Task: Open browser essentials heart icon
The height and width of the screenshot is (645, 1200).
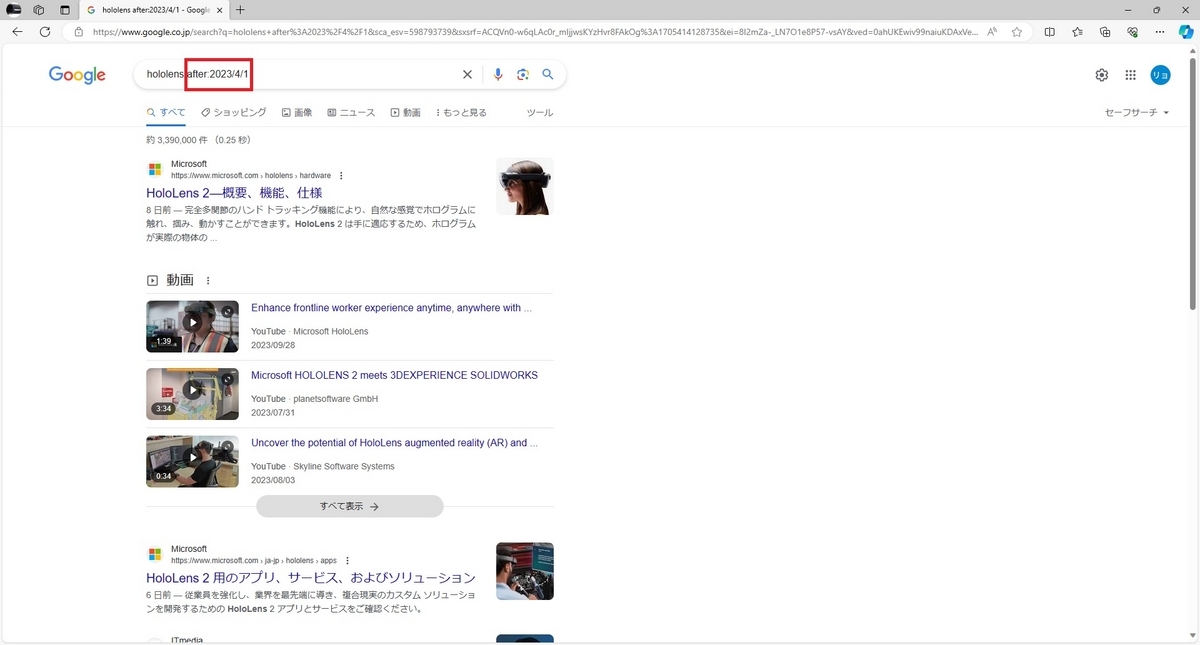Action: click(1132, 32)
